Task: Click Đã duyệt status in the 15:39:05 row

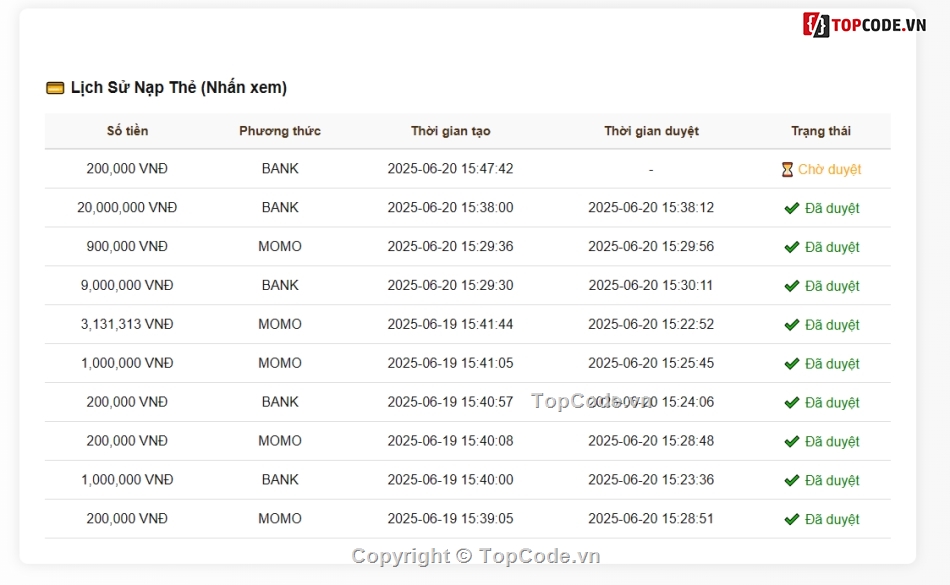Action: tap(832, 519)
